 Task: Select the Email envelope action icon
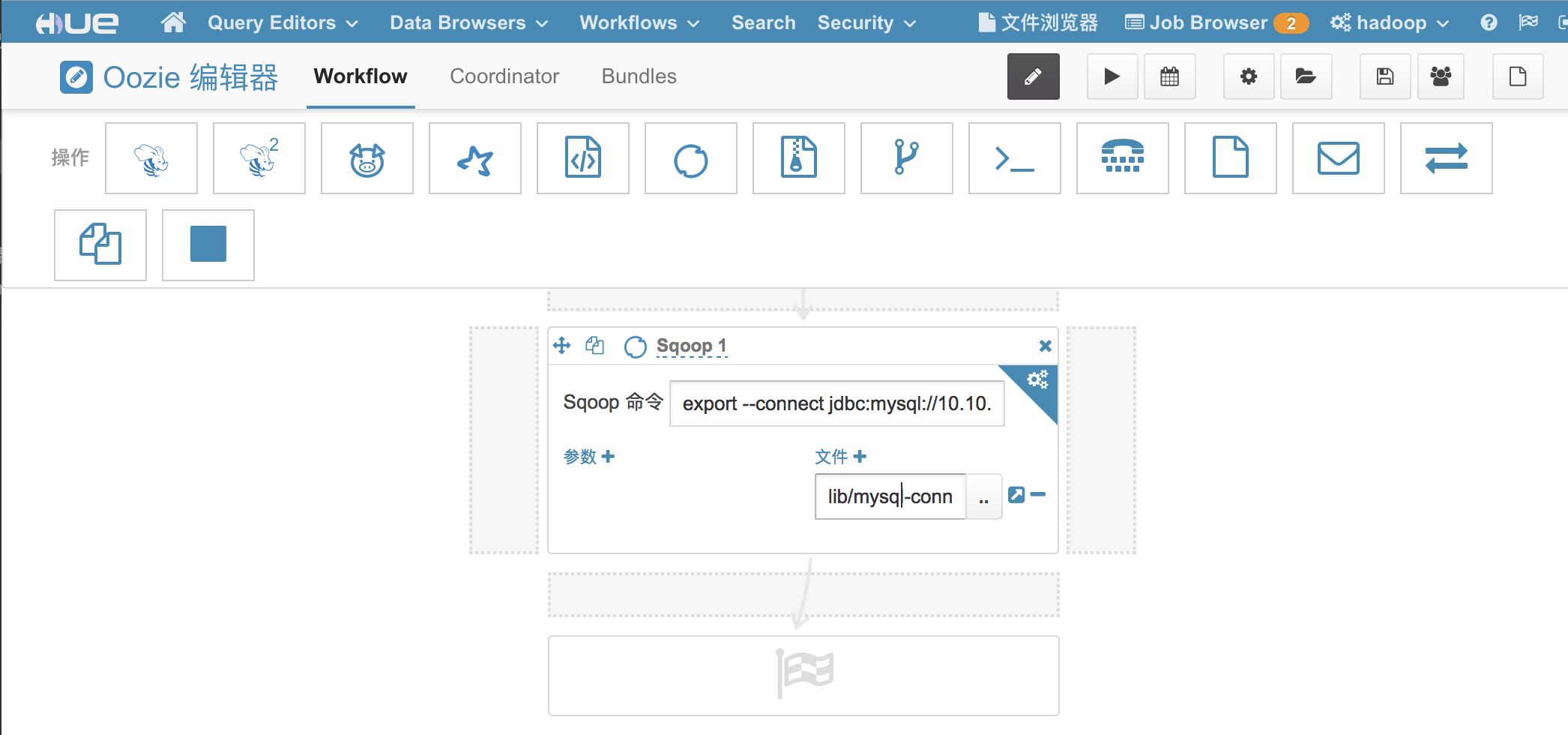click(1338, 158)
